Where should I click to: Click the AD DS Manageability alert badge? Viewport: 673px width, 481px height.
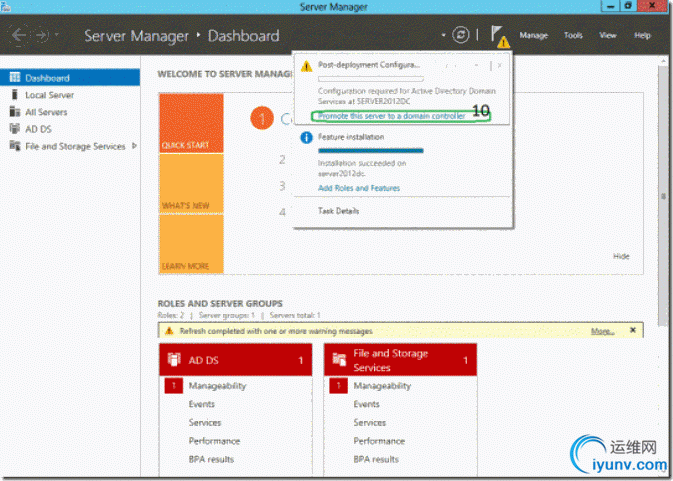[174, 386]
